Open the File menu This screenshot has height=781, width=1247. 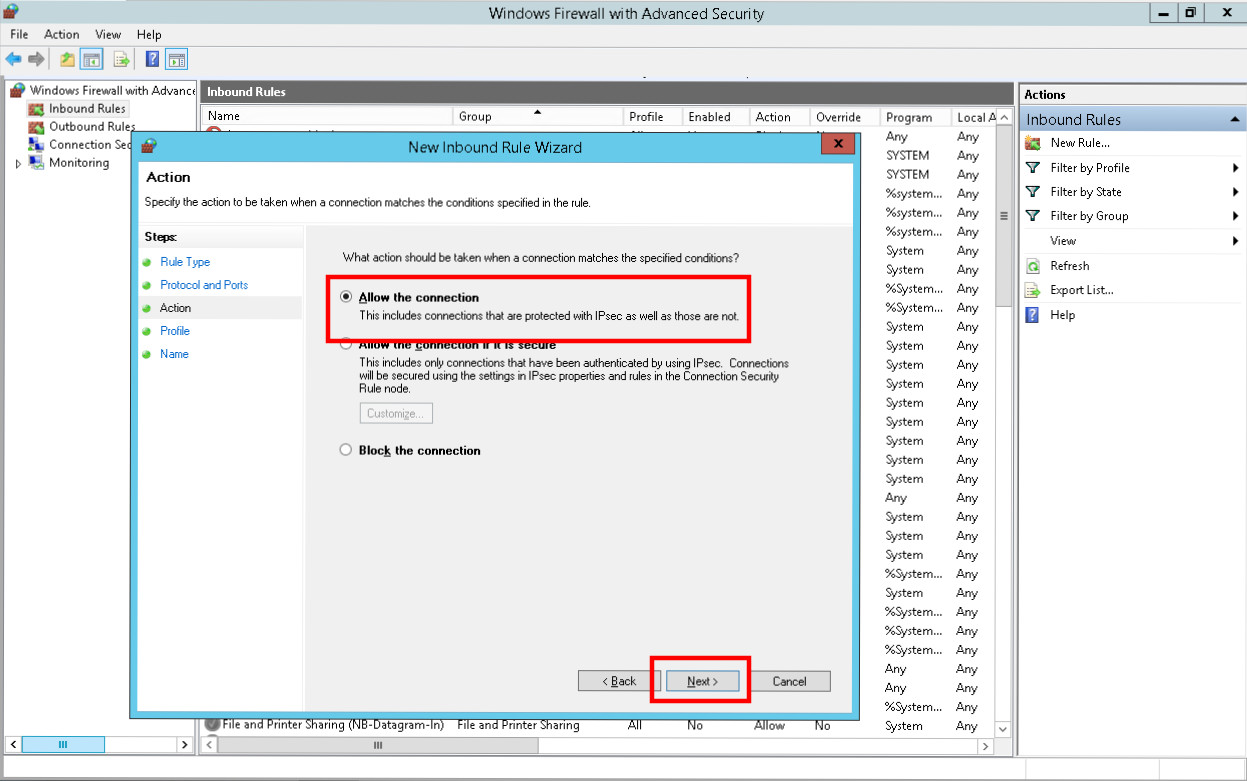(19, 34)
